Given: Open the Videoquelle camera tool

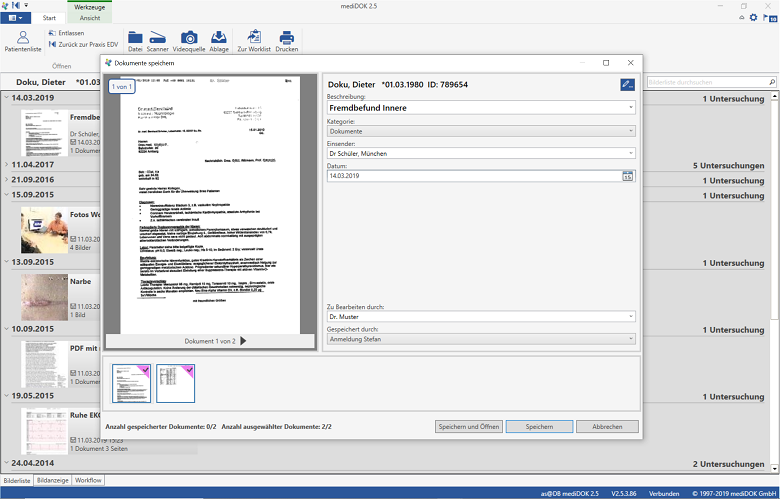Looking at the screenshot, I should tap(189, 41).
